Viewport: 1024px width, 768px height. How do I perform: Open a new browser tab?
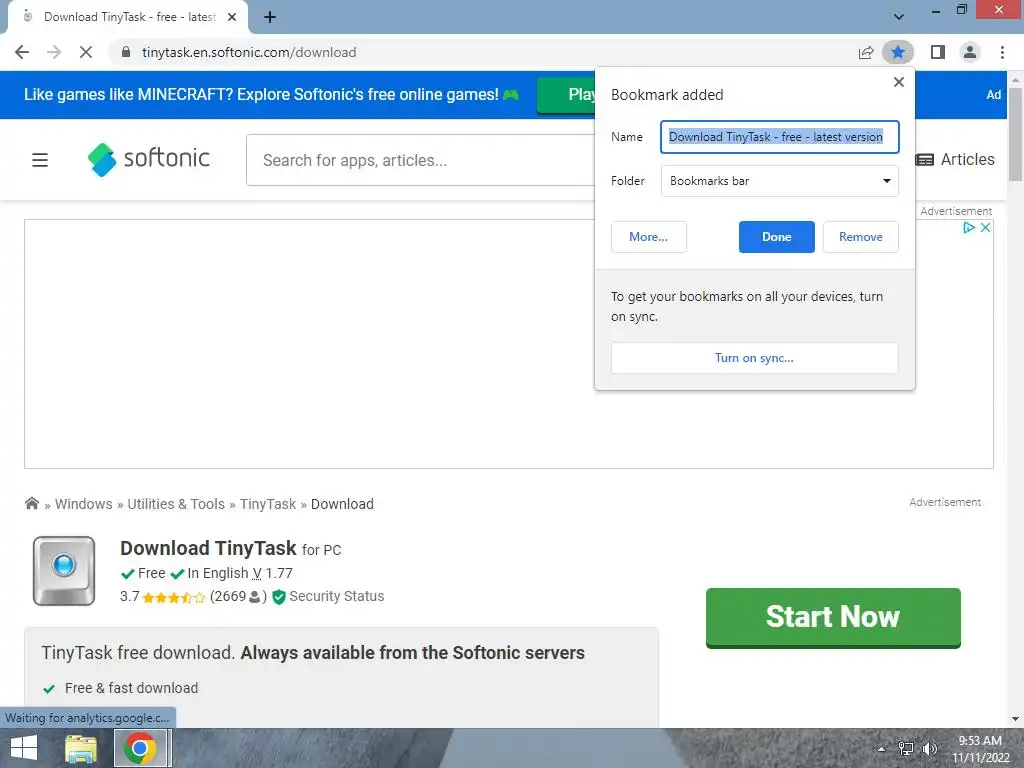point(270,18)
